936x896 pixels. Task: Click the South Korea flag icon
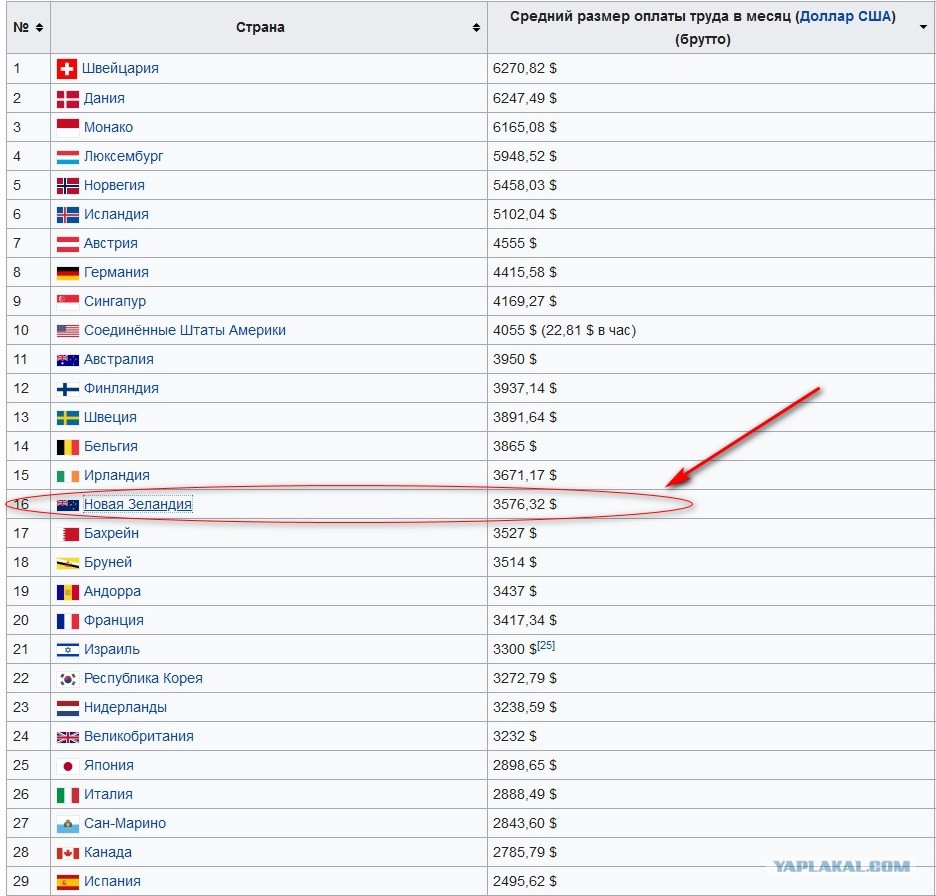click(67, 679)
